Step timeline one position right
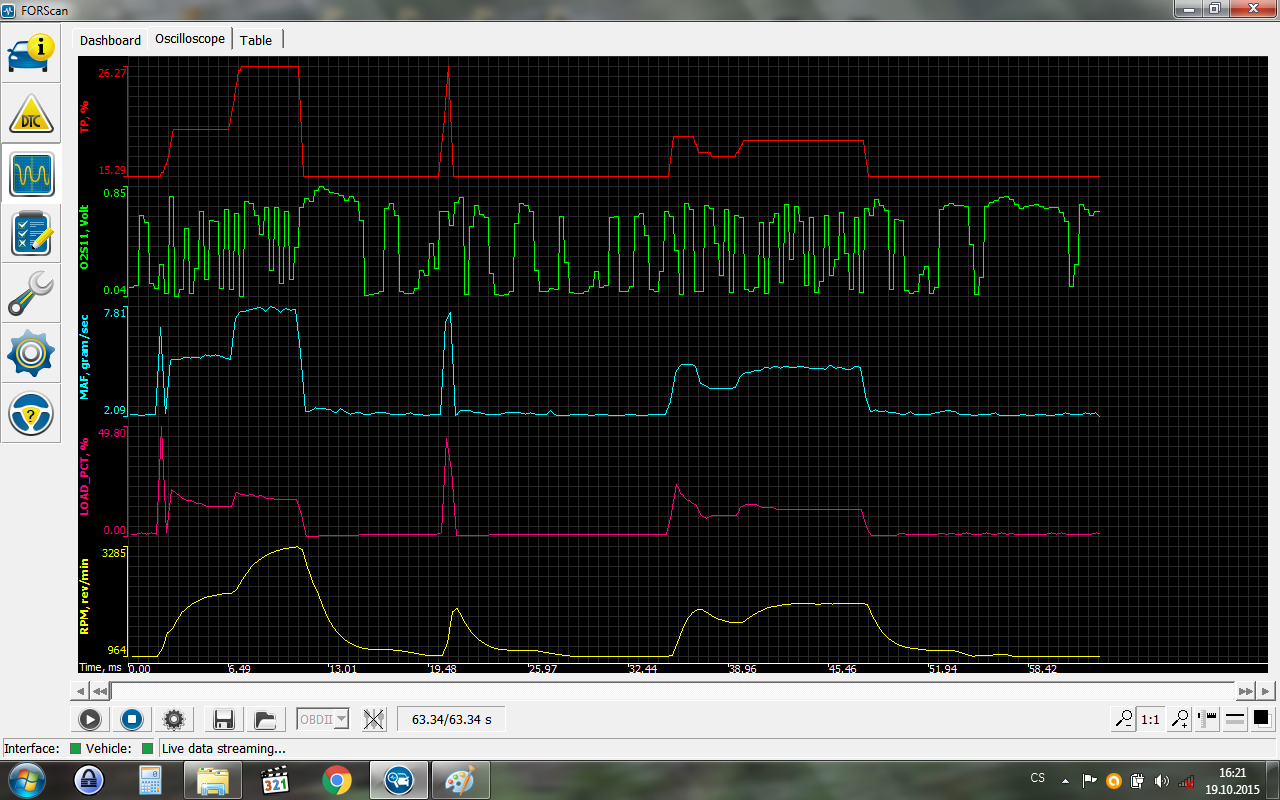This screenshot has width=1280, height=800. pyautogui.click(x=1266, y=690)
